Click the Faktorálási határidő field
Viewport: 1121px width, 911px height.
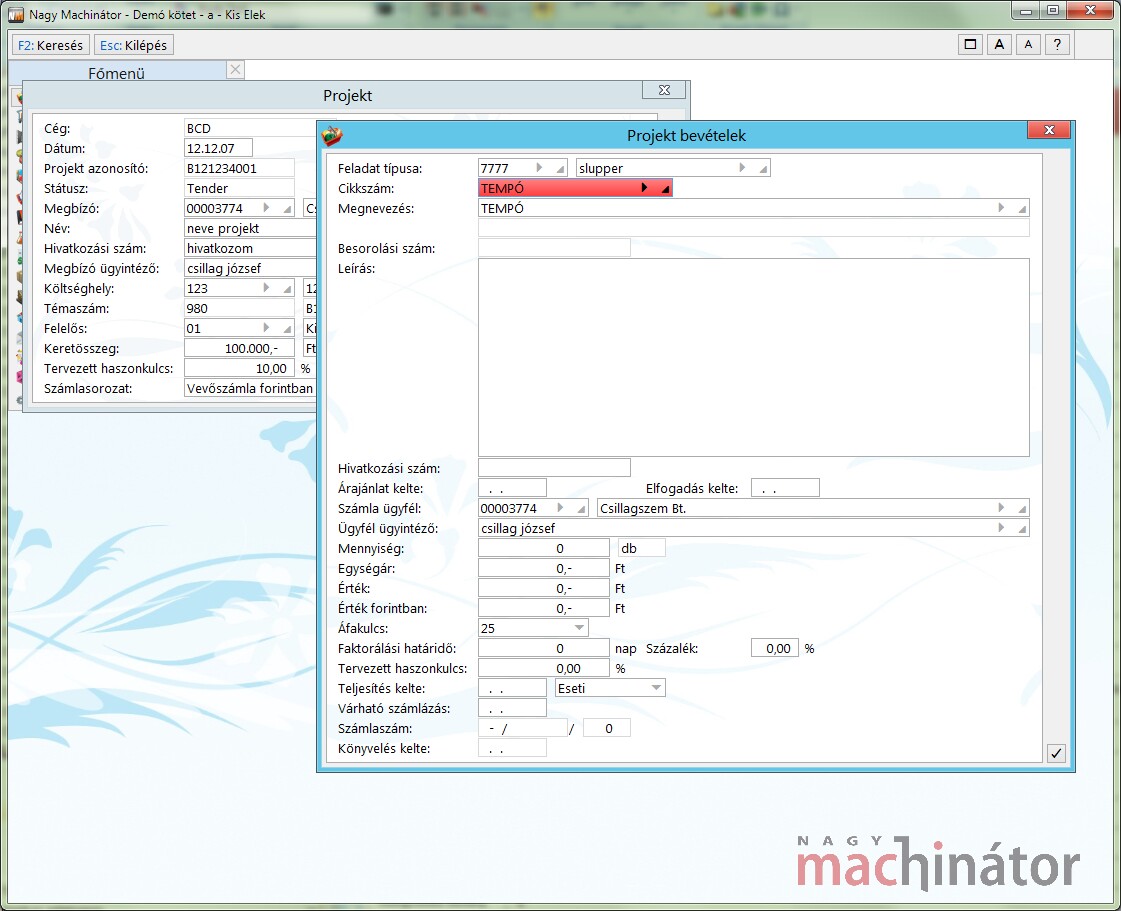(x=543, y=648)
